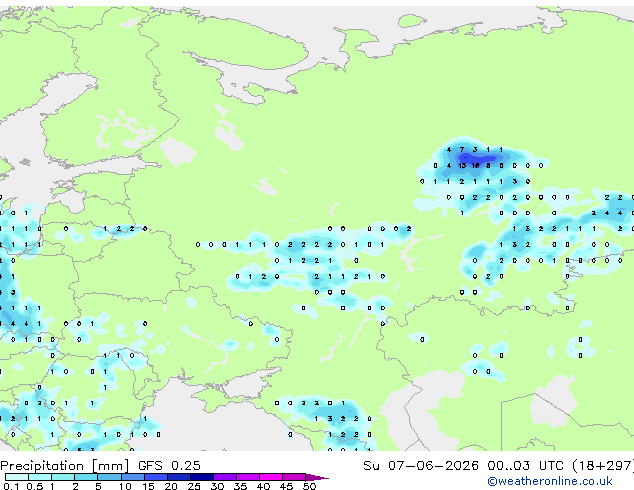Click the '0.1' legend scale label
The height and width of the screenshot is (490, 634).
click(11, 486)
